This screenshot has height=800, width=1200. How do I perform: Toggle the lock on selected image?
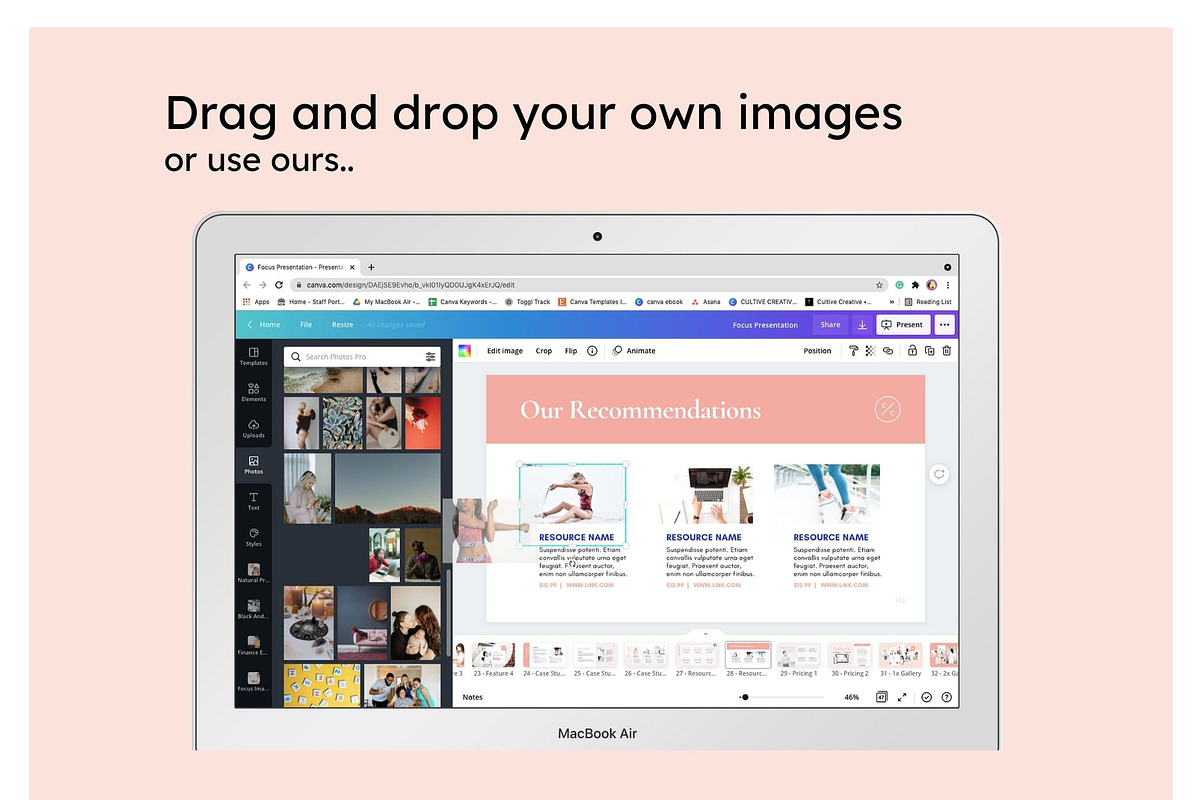(x=911, y=351)
